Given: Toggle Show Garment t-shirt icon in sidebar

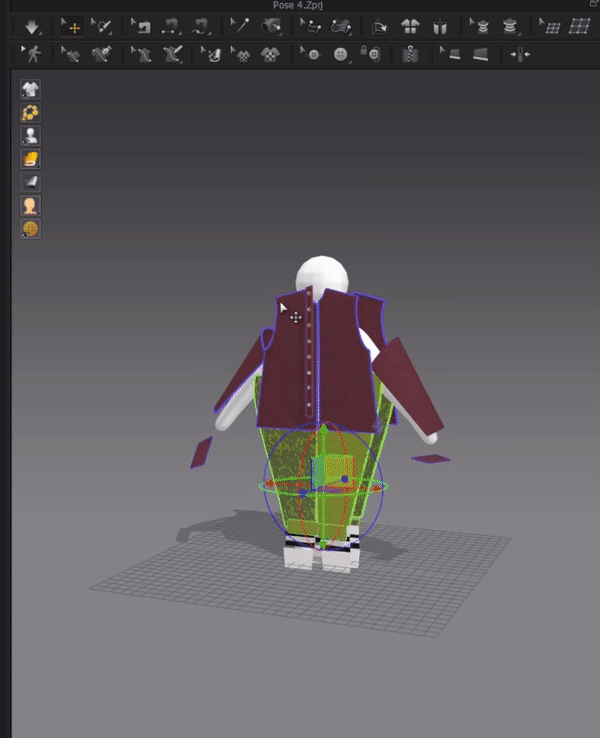Looking at the screenshot, I should tap(31, 89).
